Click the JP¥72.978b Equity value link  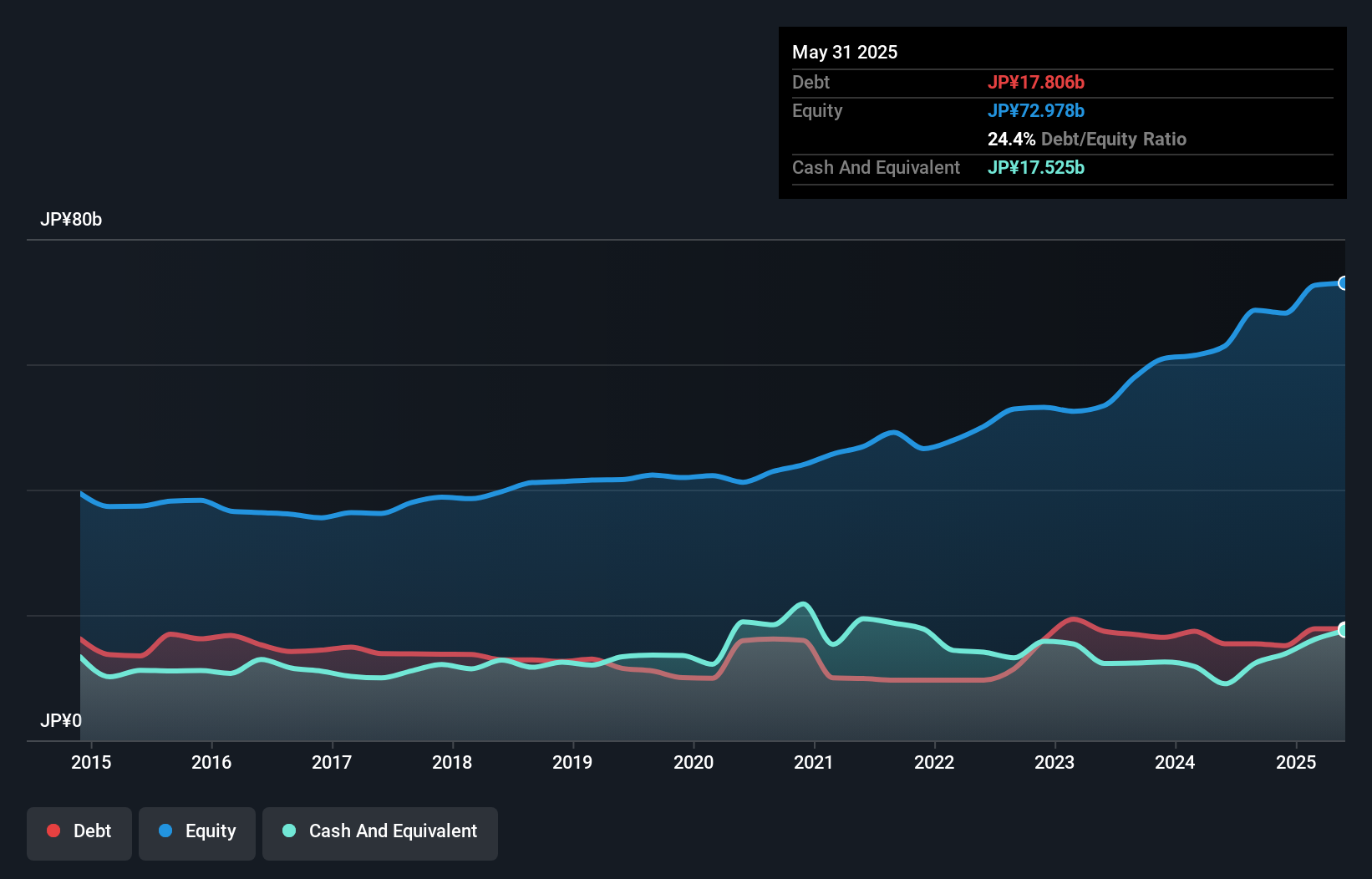coord(1037,110)
